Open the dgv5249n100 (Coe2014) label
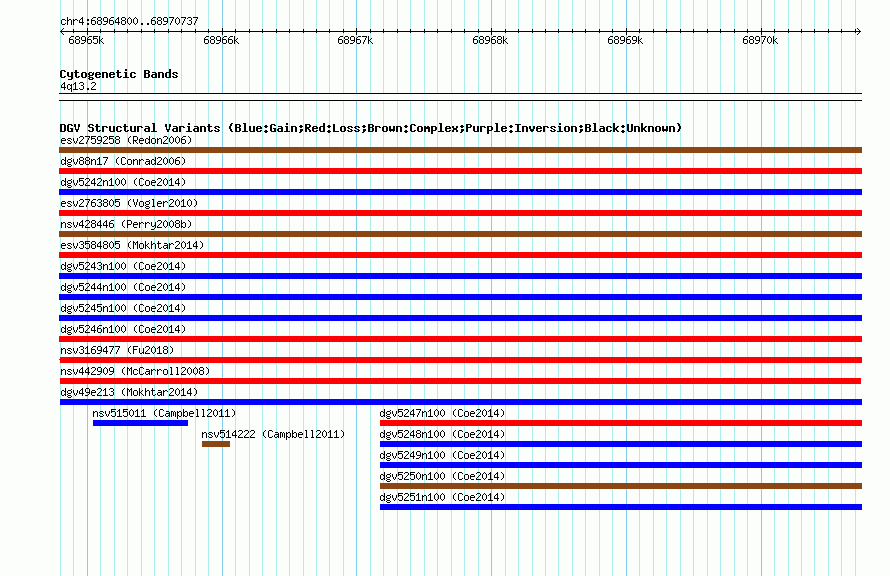 (442, 455)
